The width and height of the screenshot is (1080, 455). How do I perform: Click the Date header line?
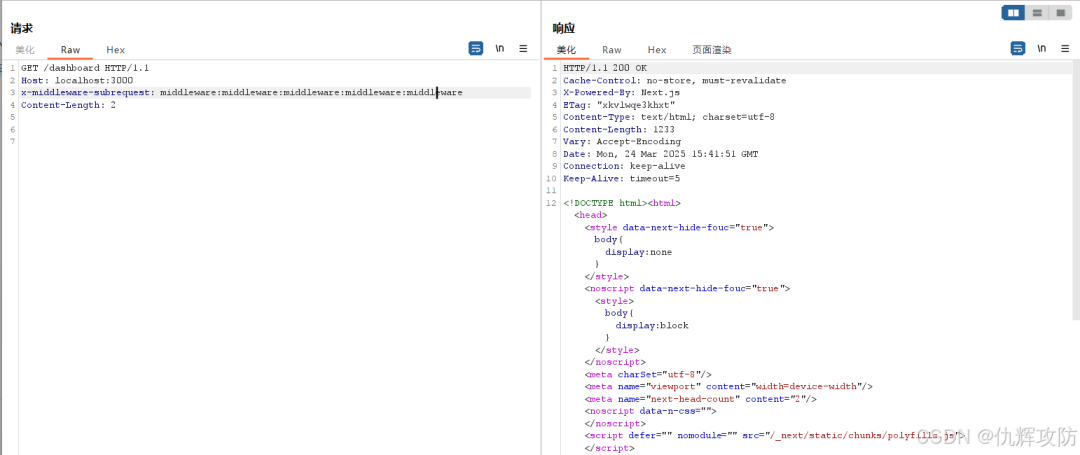(661, 154)
